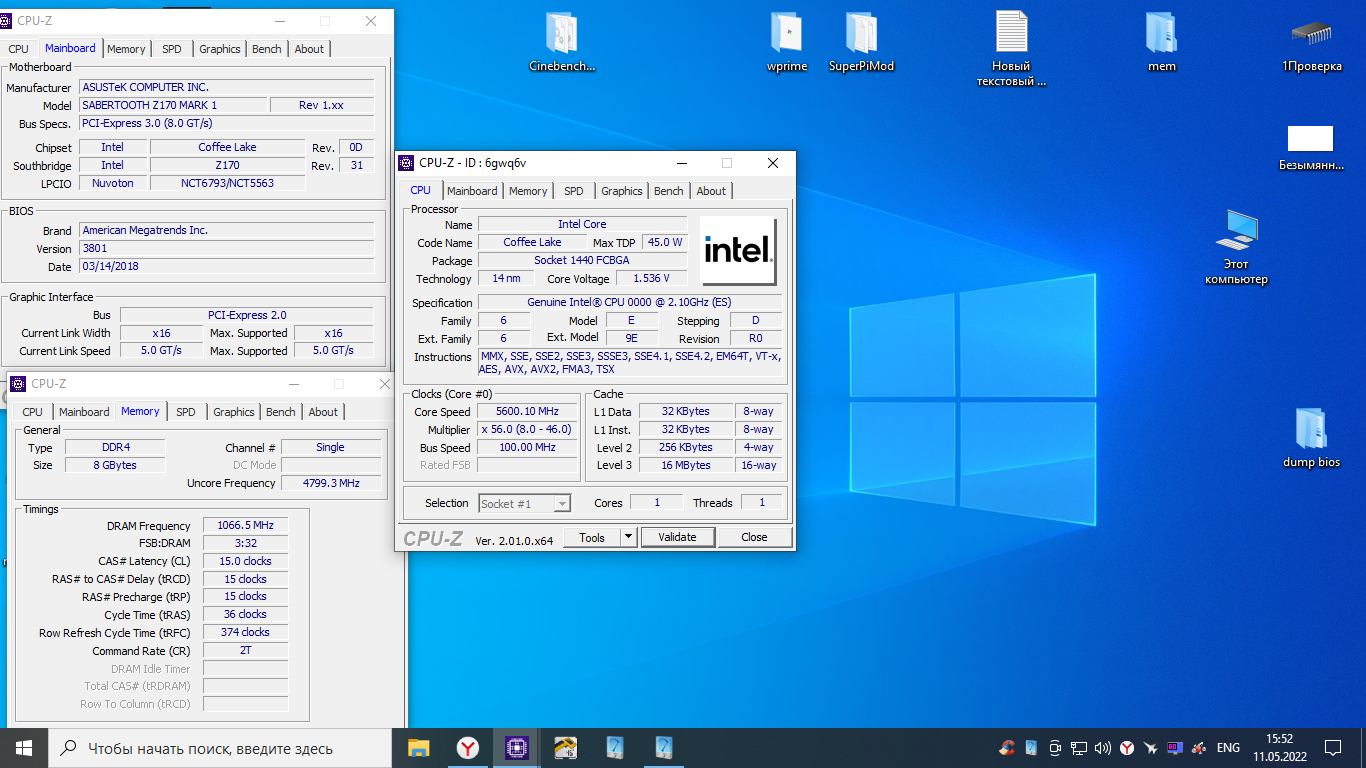Image resolution: width=1366 pixels, height=768 pixels.
Task: Select CPU tab in the Mainboard window
Action: pos(19,49)
